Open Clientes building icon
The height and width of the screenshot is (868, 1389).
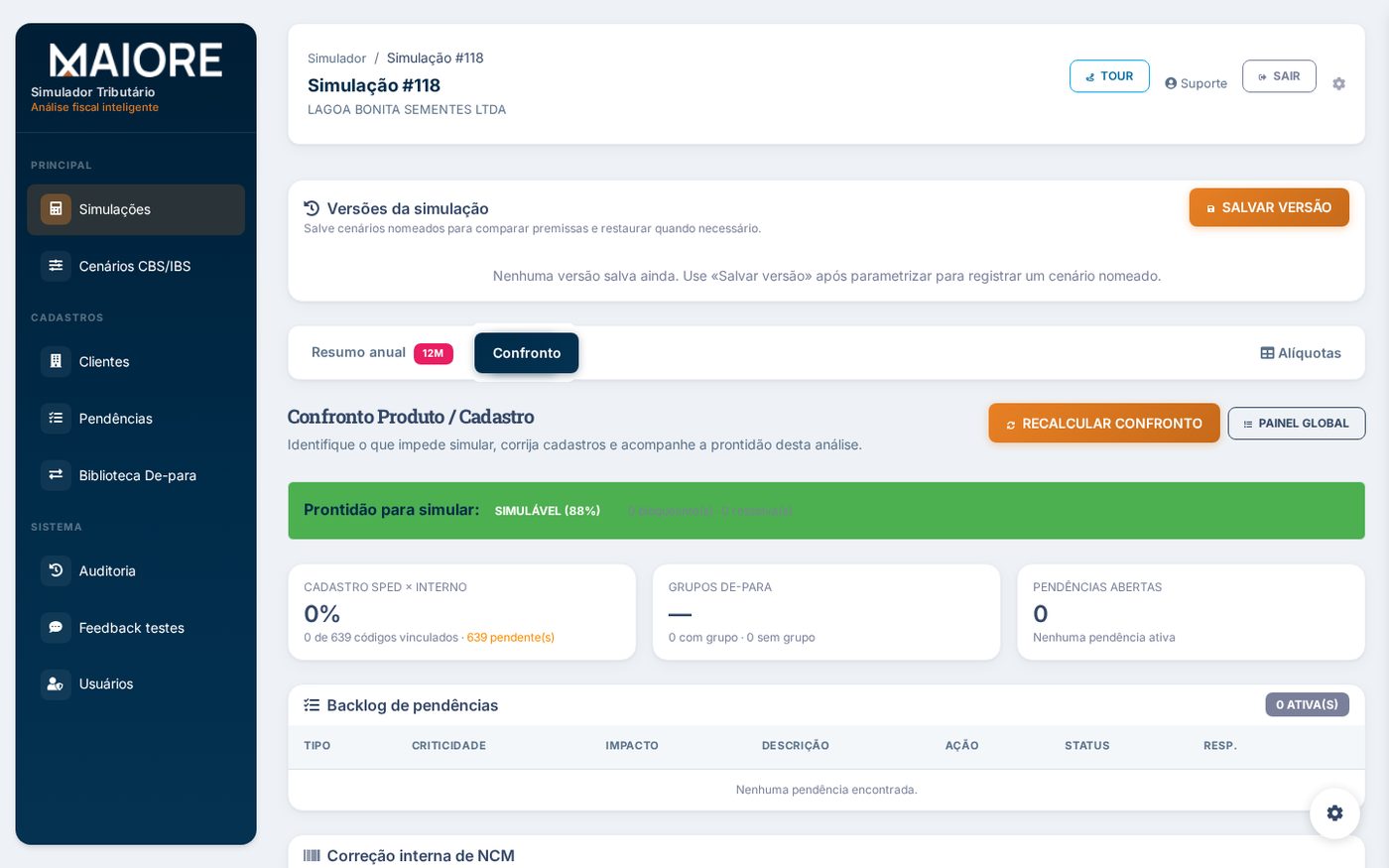tap(56, 361)
